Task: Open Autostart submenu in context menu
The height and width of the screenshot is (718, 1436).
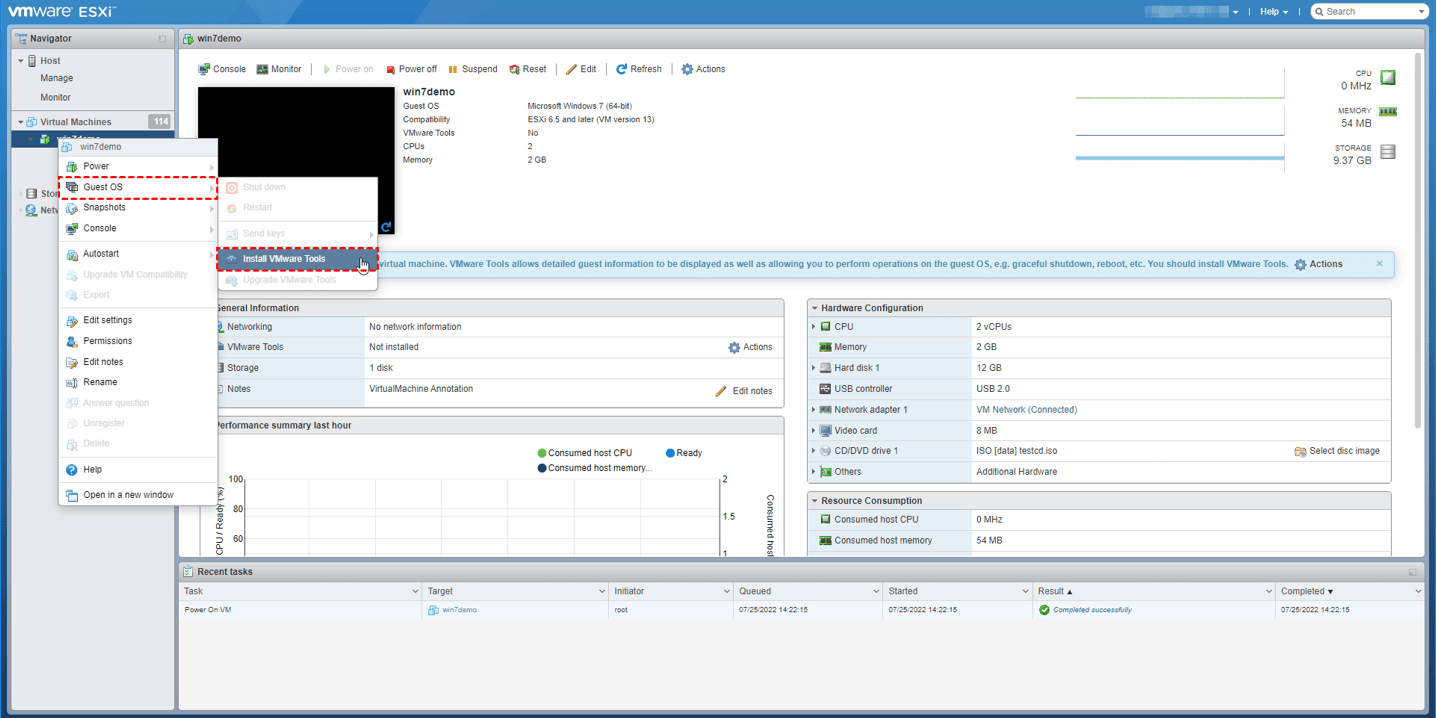Action: point(138,254)
